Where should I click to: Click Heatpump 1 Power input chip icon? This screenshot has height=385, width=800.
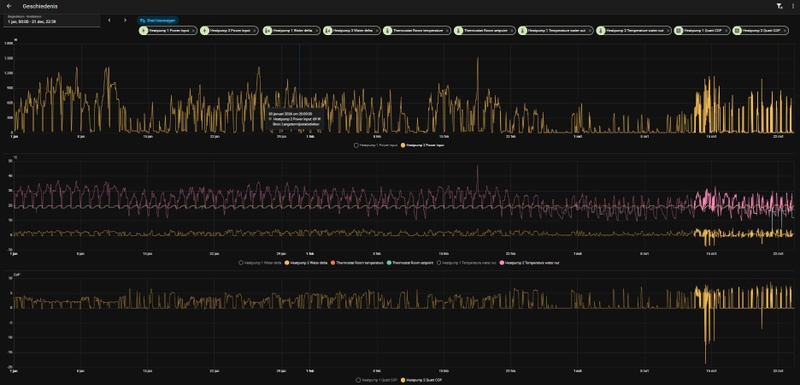coord(143,31)
